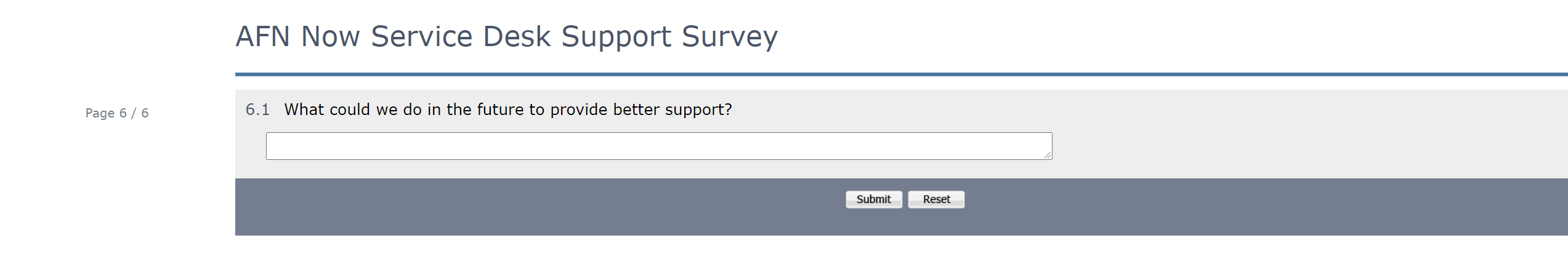Screen dimensions: 1568x262
Task: Click the AFN Now Service Desk heading
Action: tap(506, 36)
